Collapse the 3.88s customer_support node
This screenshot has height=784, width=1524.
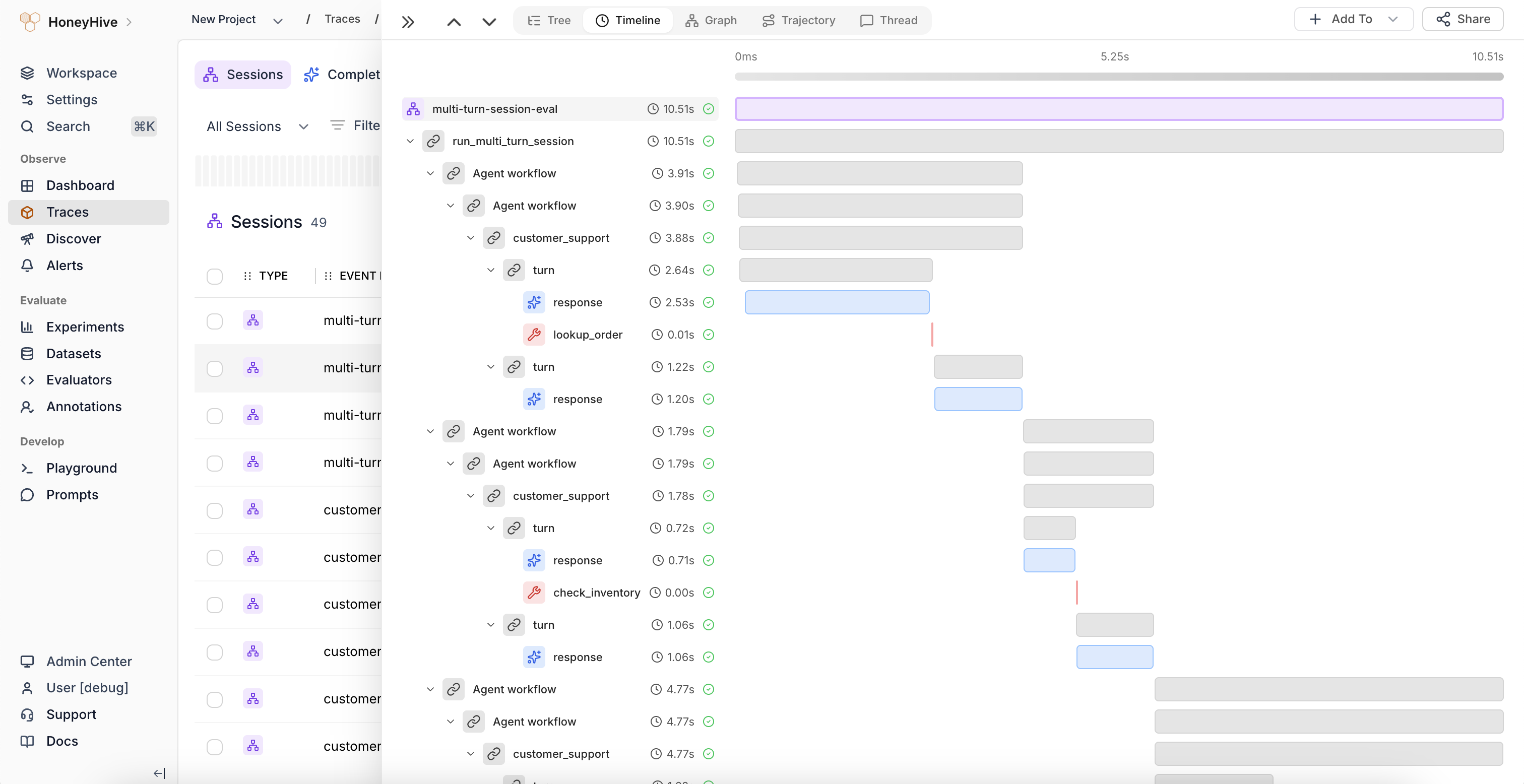[470, 238]
